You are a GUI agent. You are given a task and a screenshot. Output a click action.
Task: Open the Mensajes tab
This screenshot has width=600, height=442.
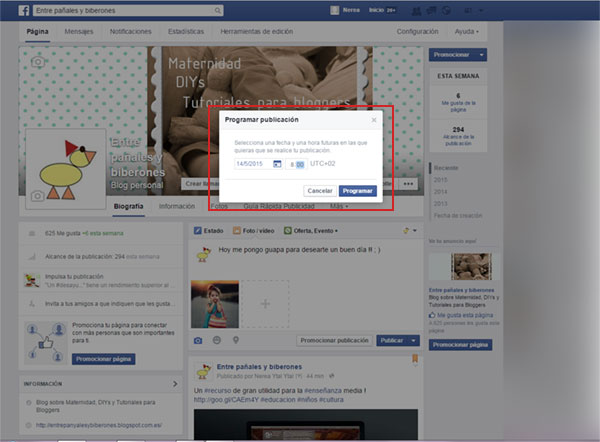79,31
